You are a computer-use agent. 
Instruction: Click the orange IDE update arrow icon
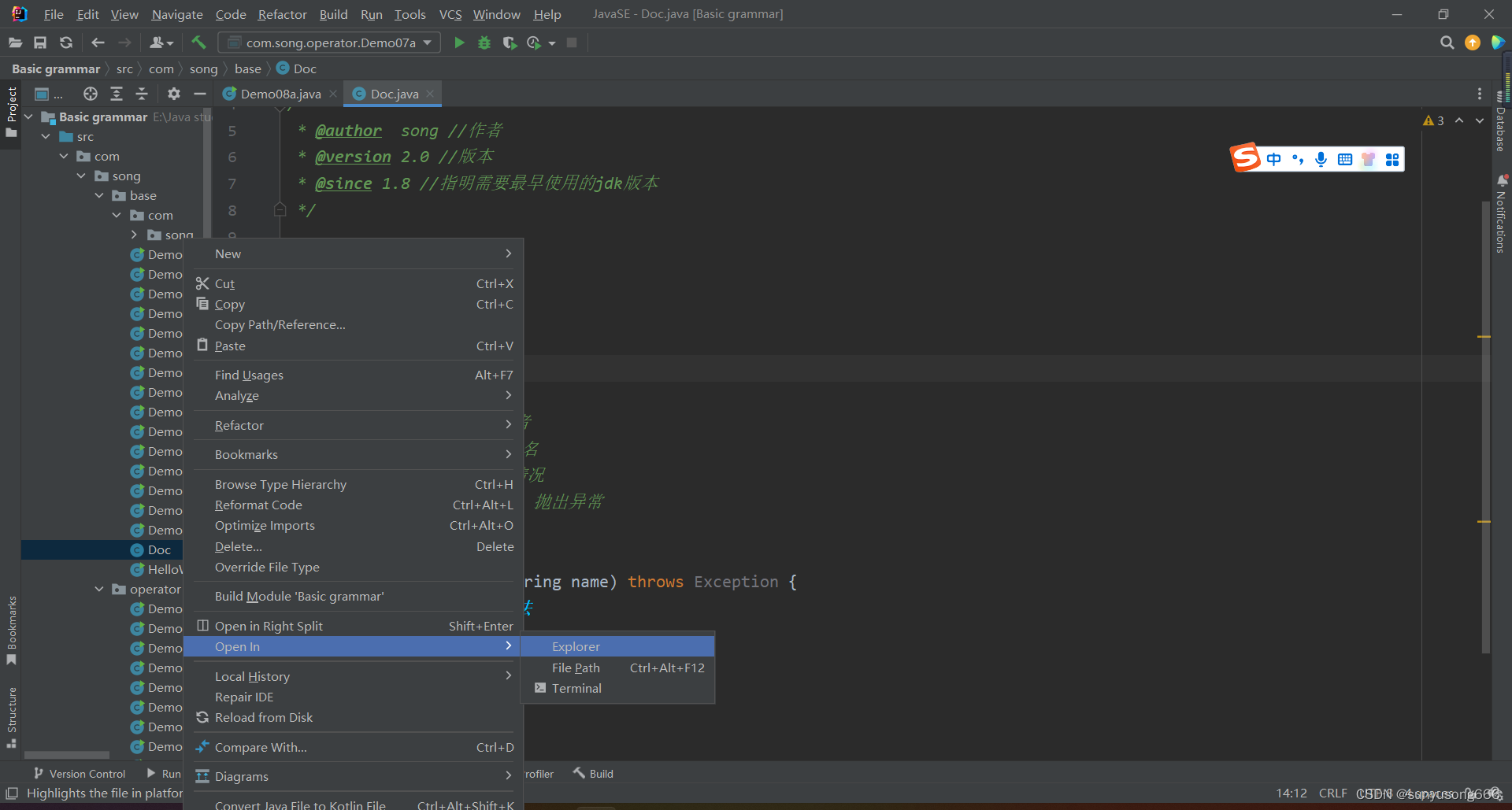tap(1473, 43)
